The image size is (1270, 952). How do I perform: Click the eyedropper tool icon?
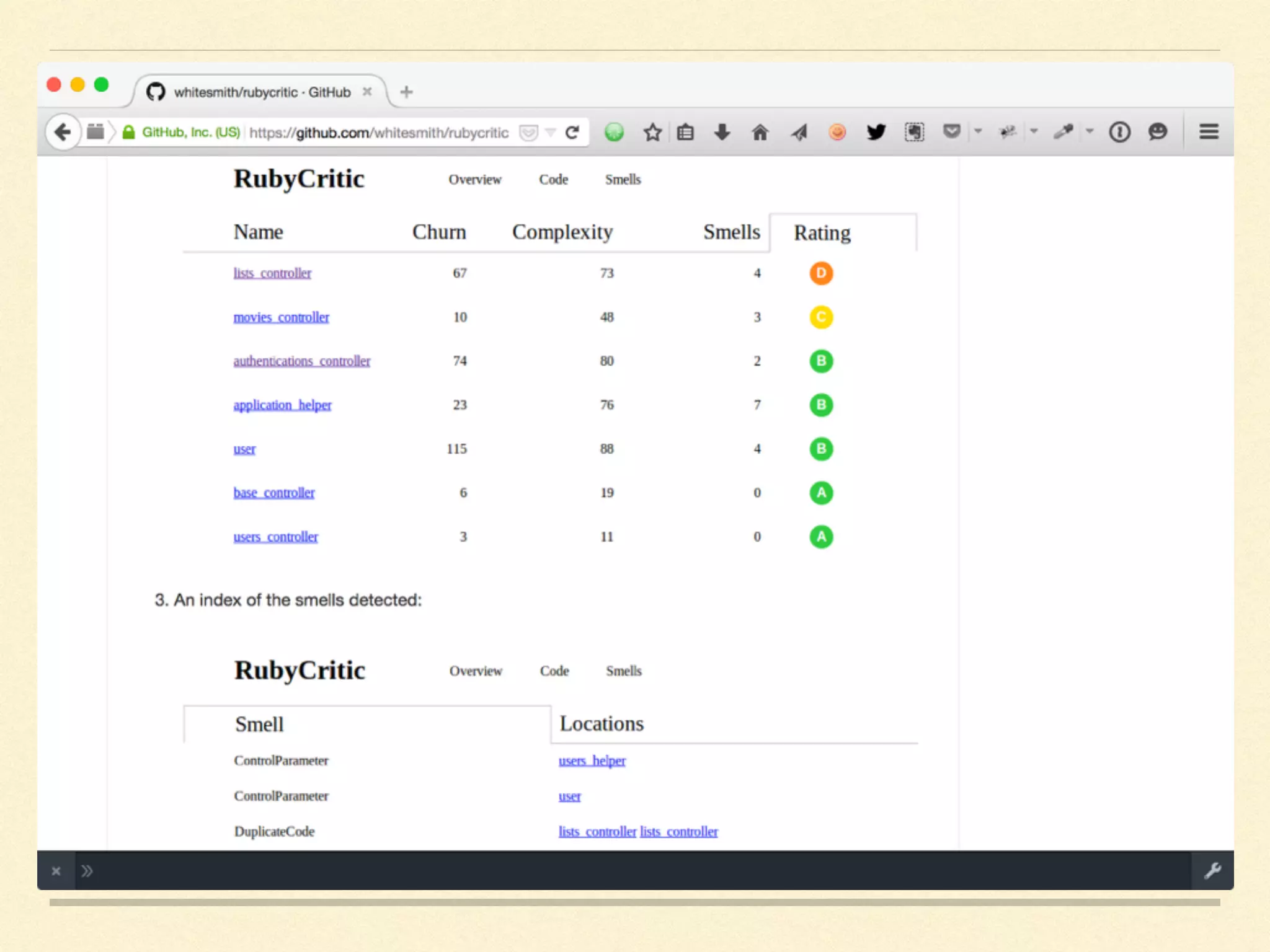[1063, 132]
